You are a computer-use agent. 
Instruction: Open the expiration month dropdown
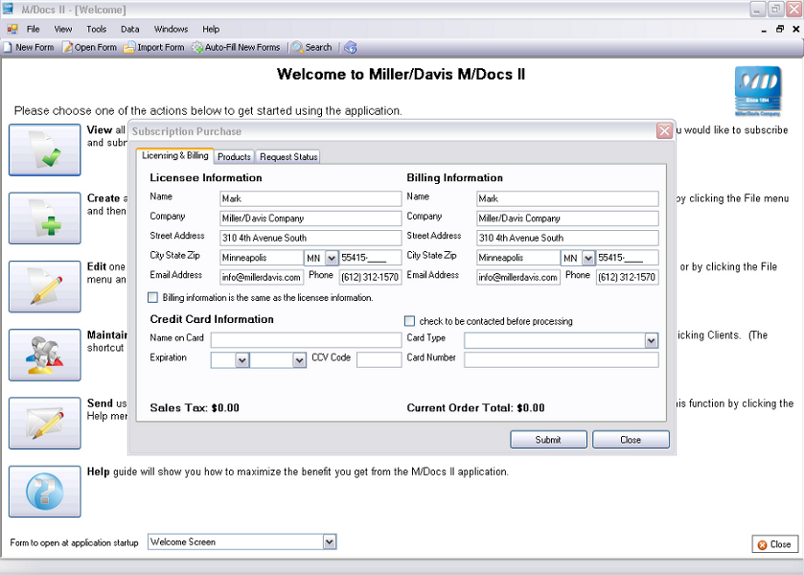tap(242, 360)
